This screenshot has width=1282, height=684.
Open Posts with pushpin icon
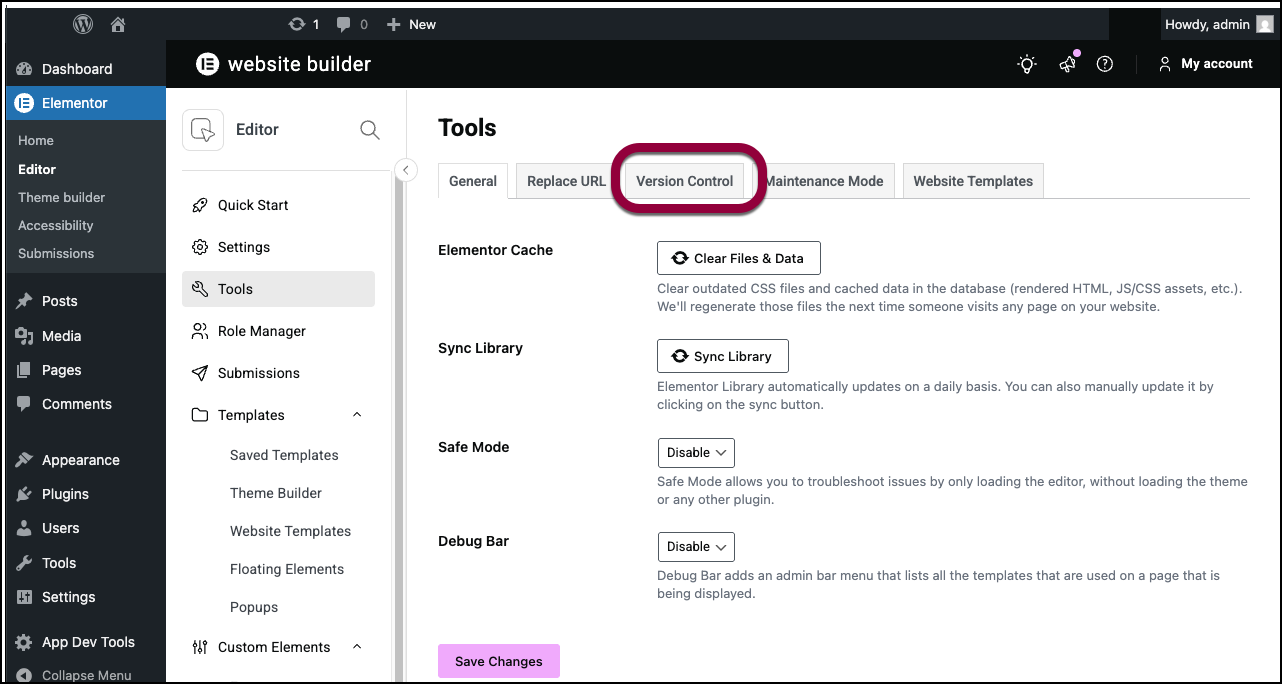(85, 301)
